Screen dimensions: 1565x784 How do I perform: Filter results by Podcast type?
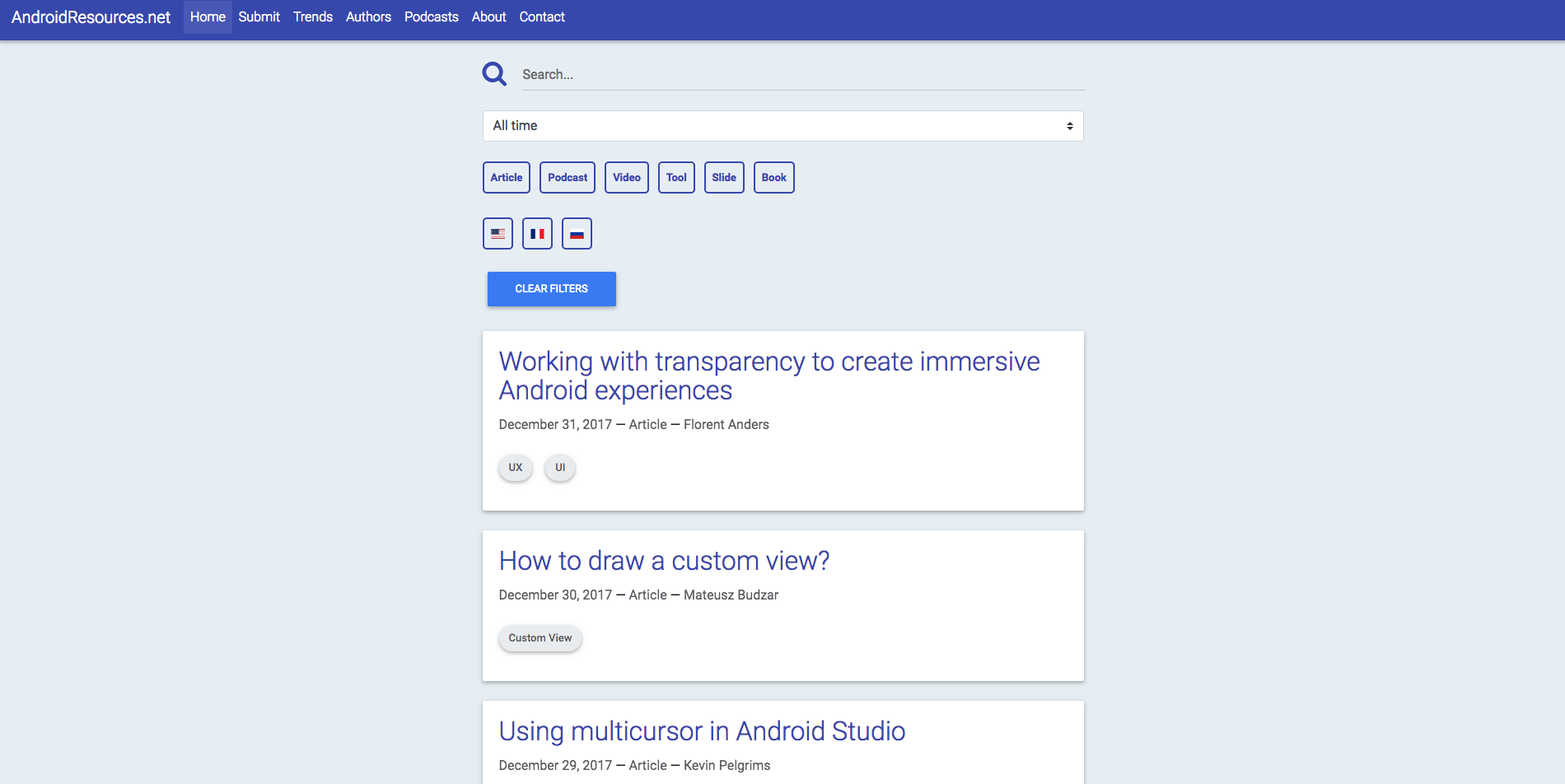click(x=567, y=177)
